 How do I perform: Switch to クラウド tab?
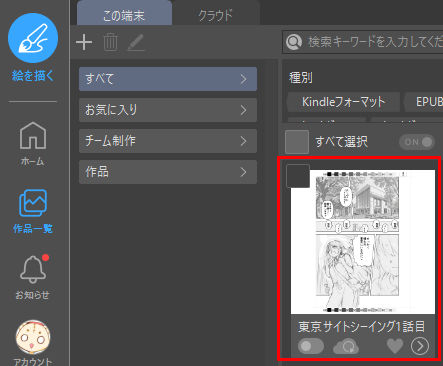(x=215, y=14)
